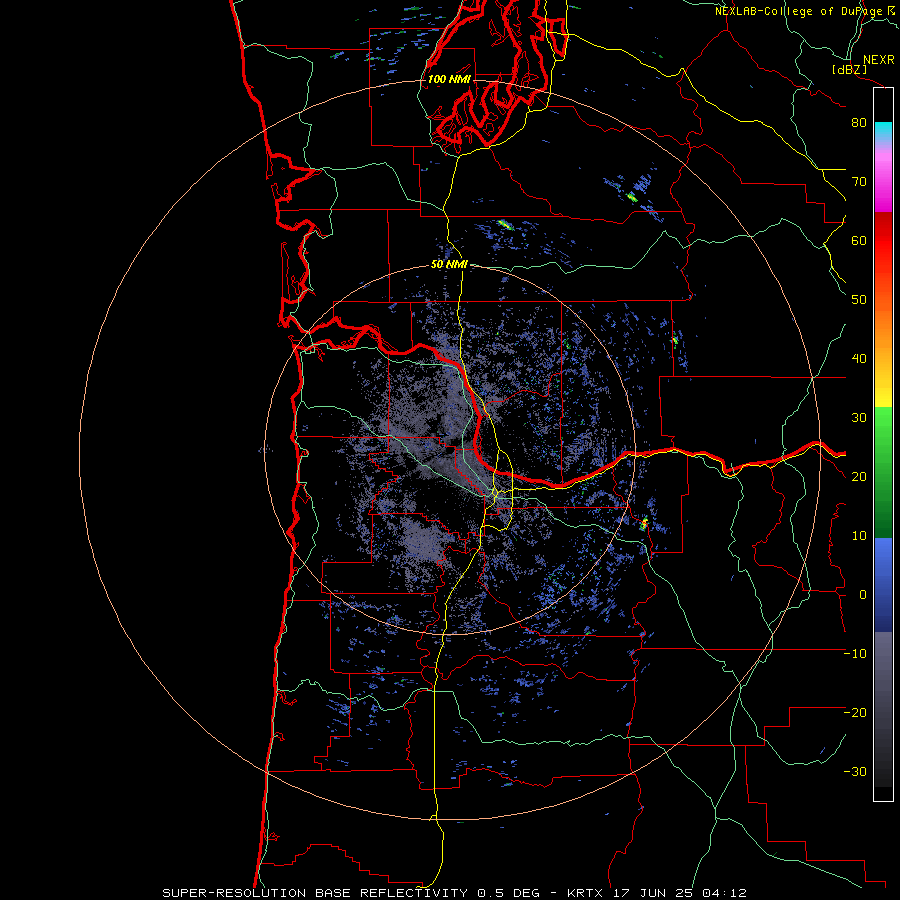
Task: Click the positive 20 value on the dBZ scale
Action: click(x=859, y=478)
